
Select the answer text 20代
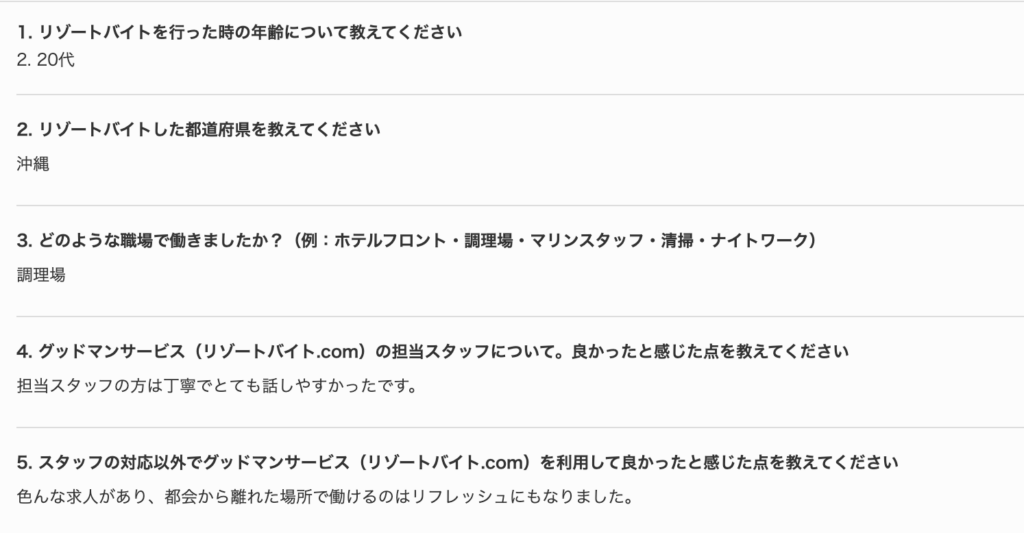(56, 60)
